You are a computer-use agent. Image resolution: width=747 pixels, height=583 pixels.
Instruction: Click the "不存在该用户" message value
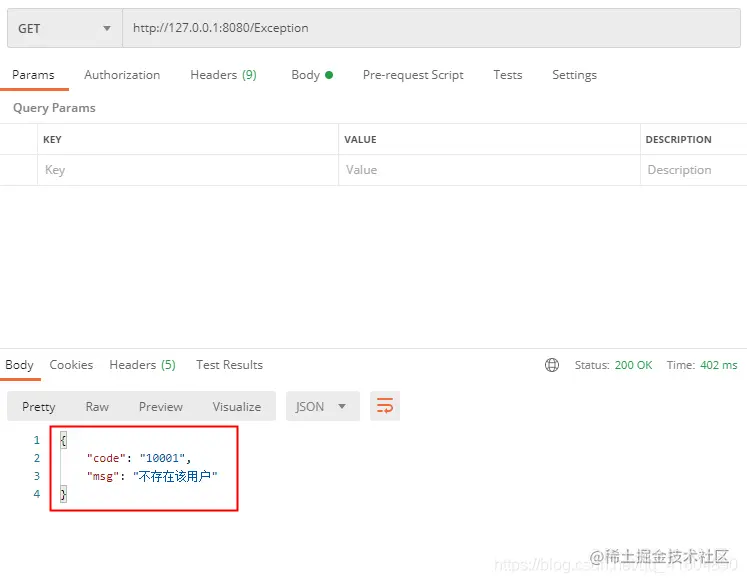pyautogui.click(x=175, y=476)
